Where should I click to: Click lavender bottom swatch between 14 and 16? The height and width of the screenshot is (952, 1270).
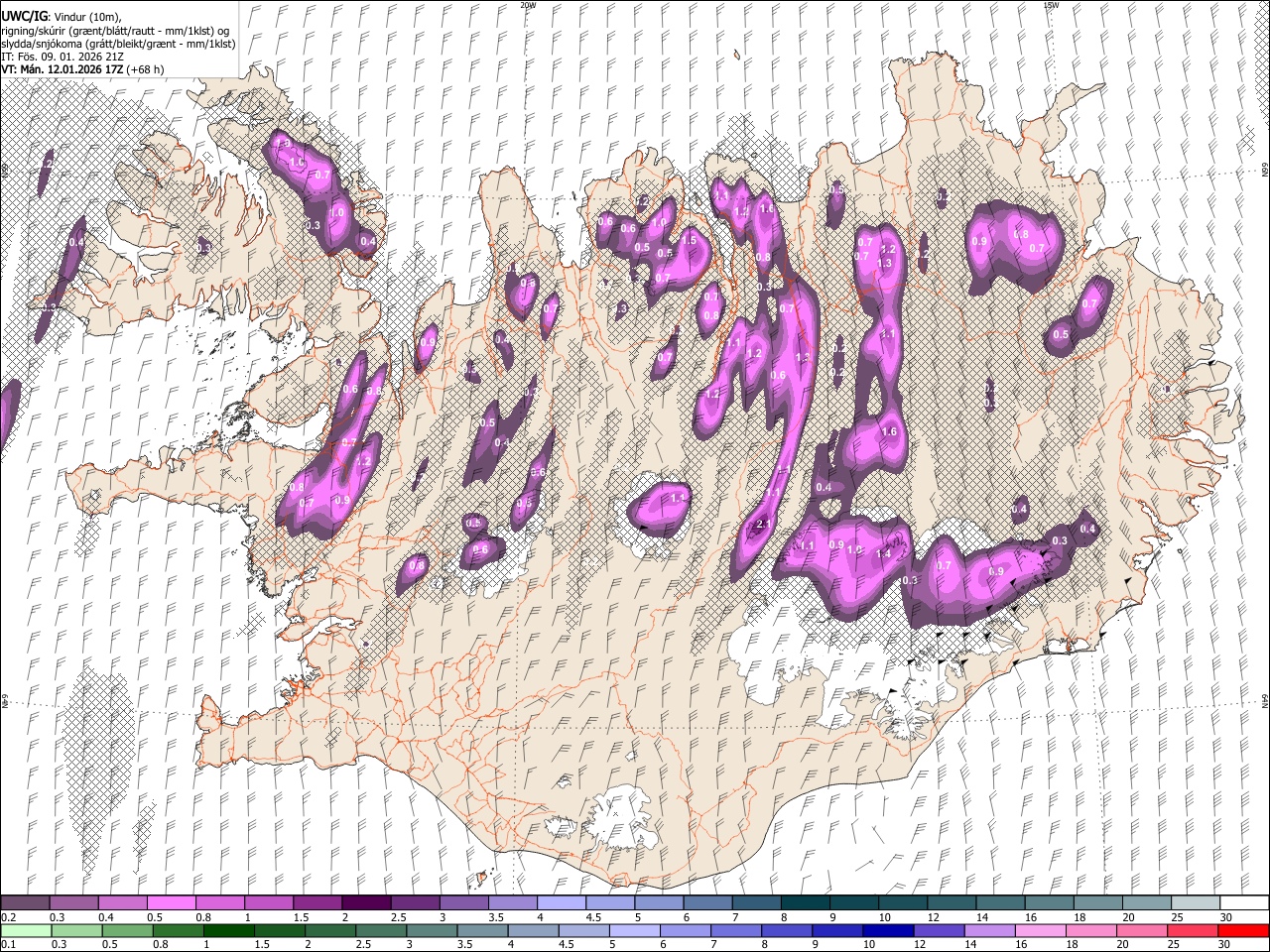[x=989, y=930]
